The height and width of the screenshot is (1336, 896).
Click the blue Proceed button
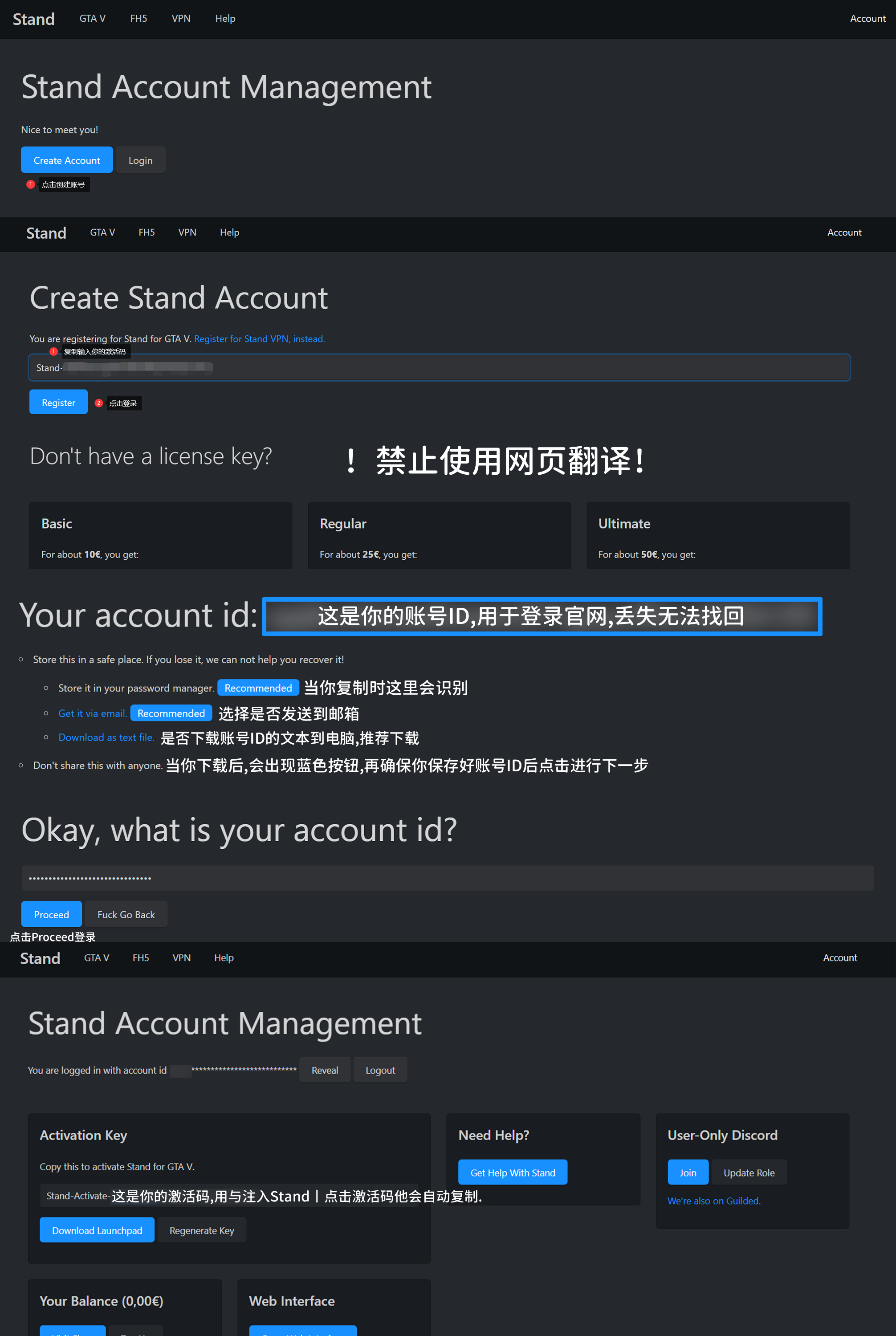pos(51,914)
